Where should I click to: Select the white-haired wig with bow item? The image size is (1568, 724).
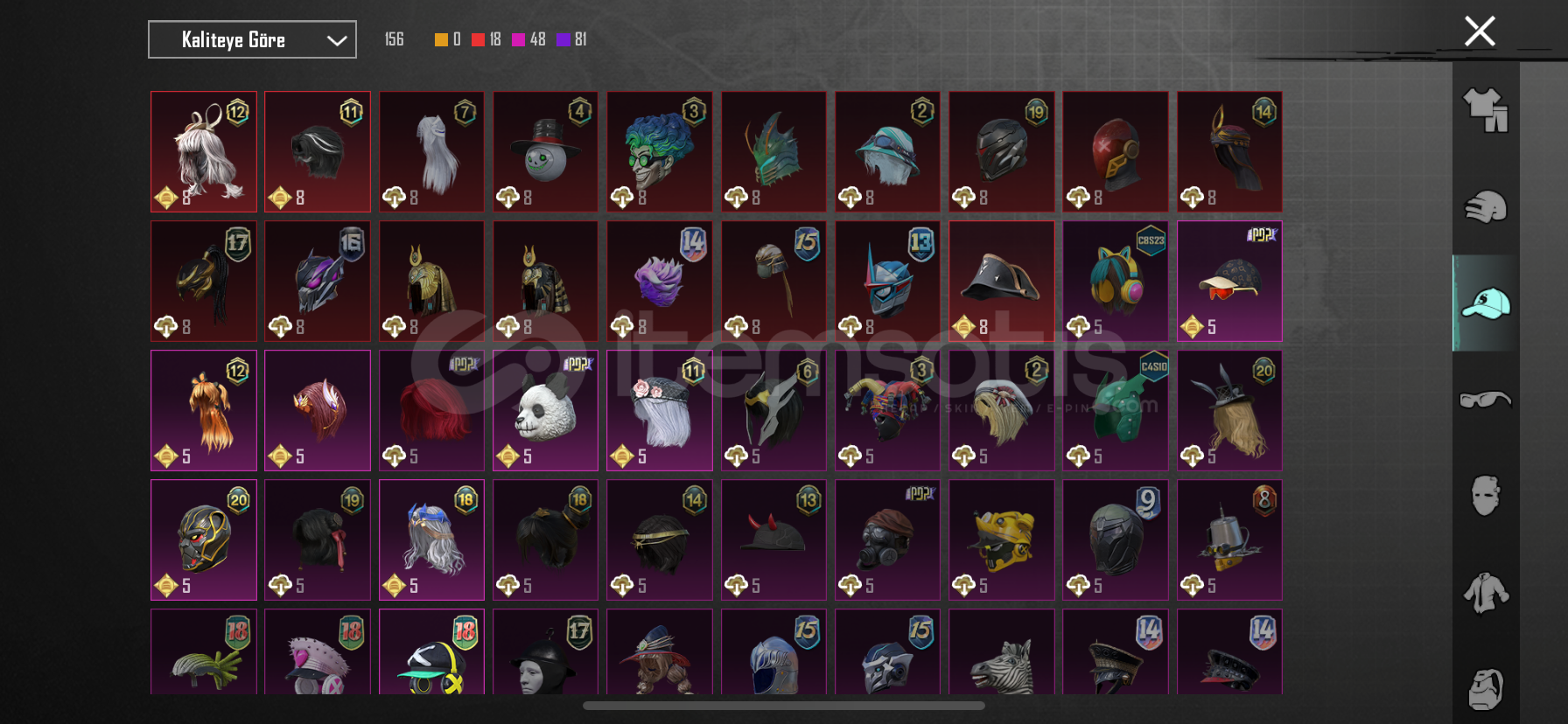(x=204, y=151)
